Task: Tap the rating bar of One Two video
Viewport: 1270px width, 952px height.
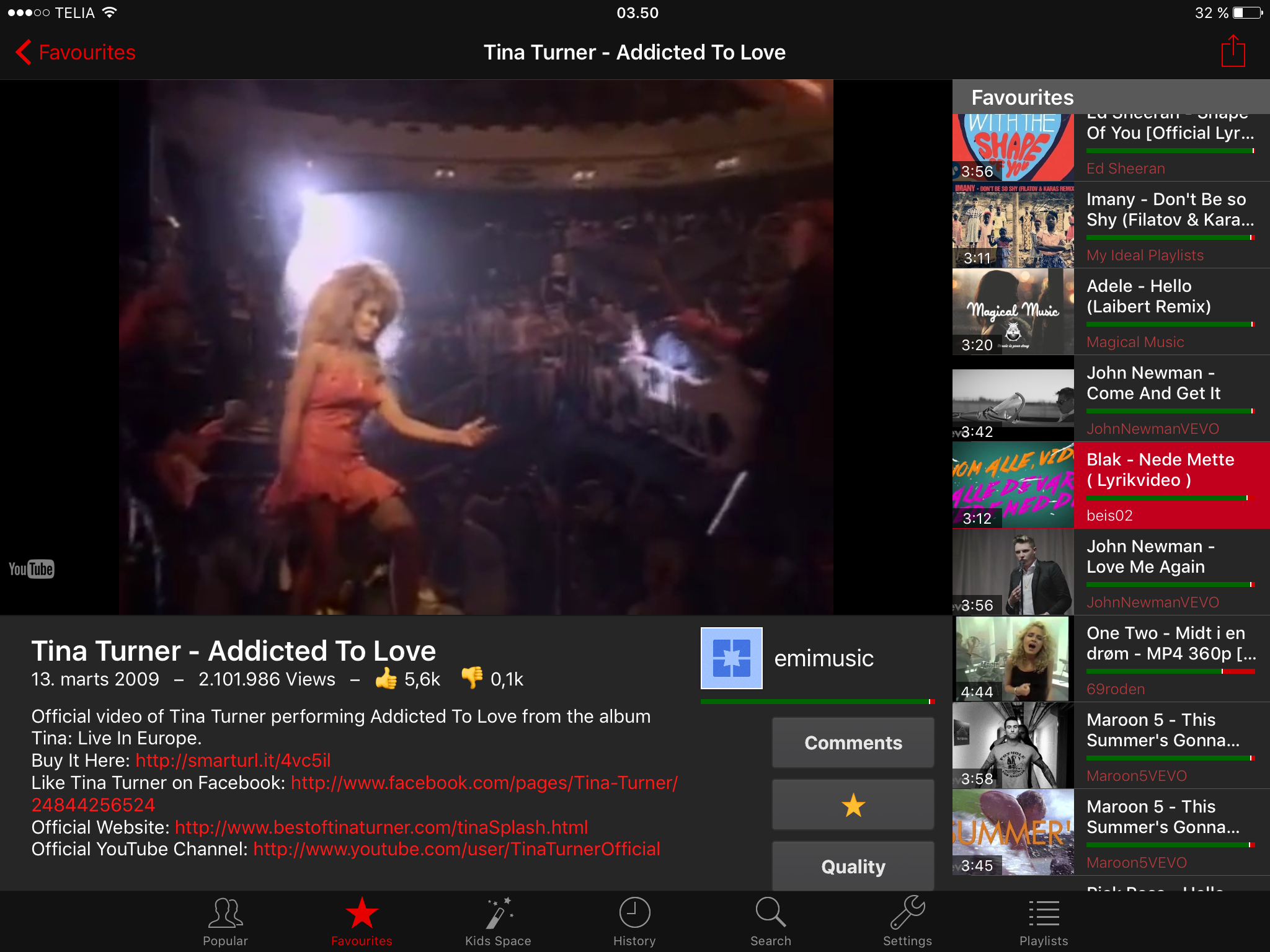Action: click(1171, 671)
